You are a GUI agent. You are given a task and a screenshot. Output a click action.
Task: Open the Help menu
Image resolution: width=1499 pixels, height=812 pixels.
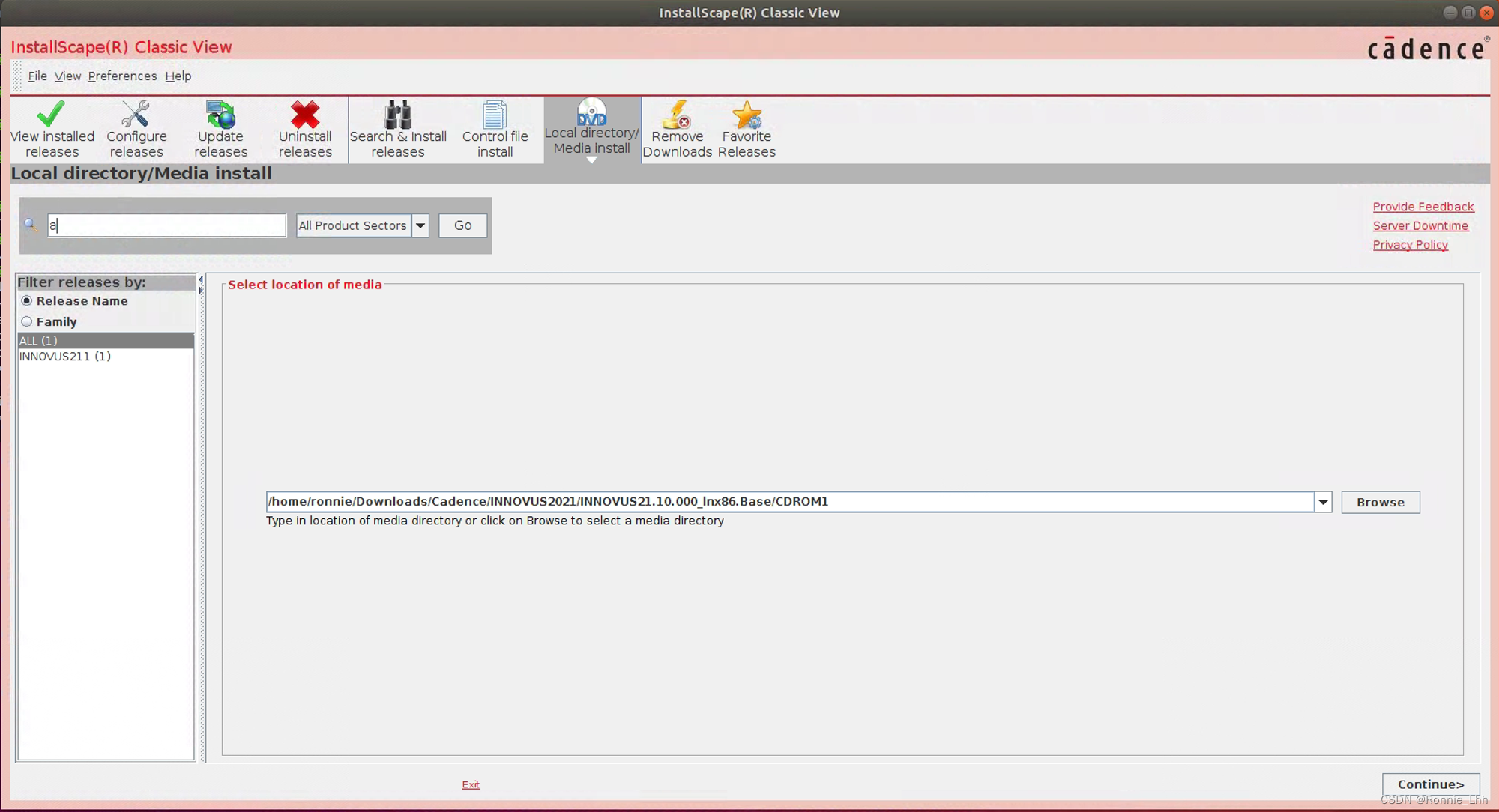point(178,76)
